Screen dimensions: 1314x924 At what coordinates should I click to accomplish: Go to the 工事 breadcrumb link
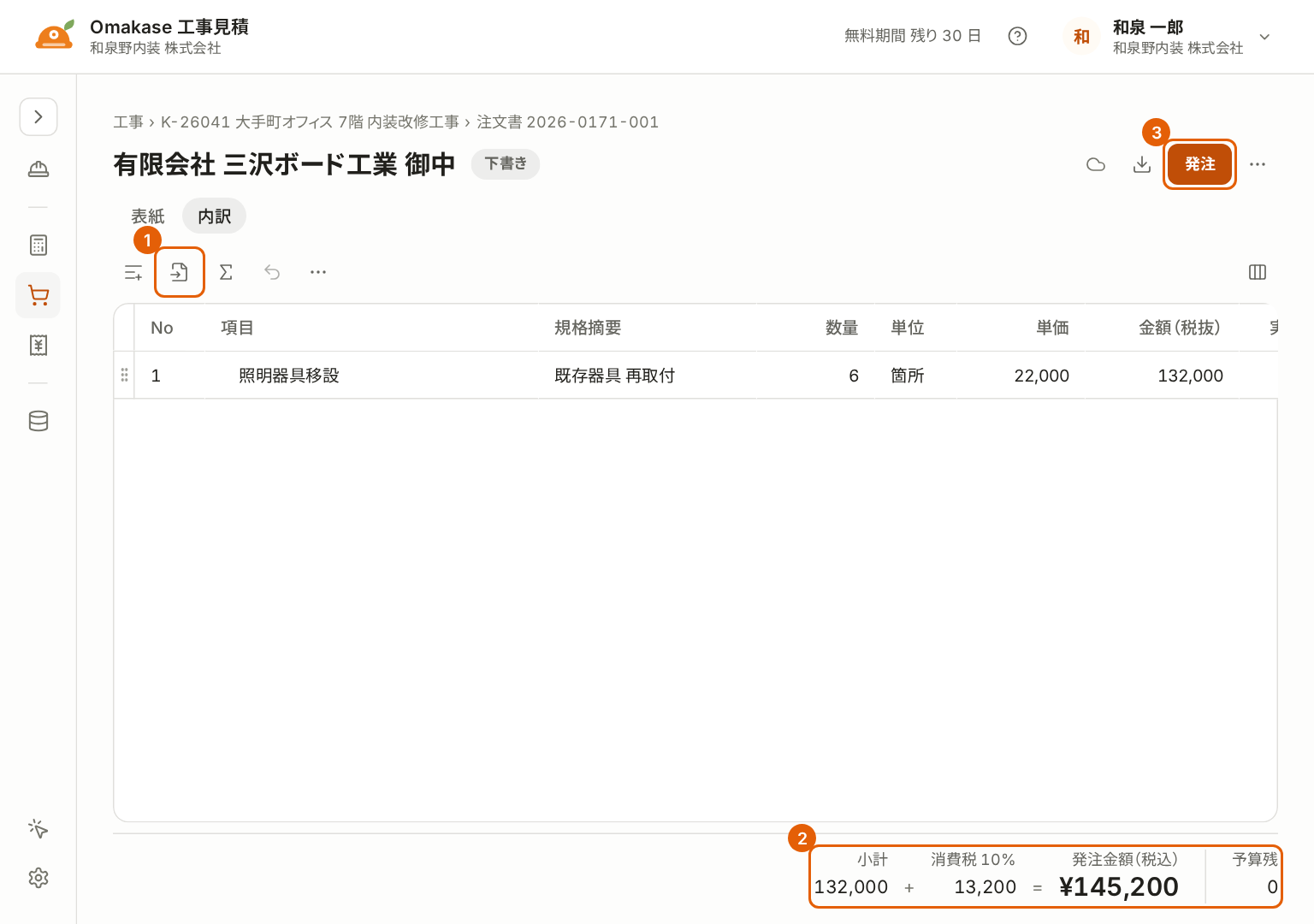128,122
